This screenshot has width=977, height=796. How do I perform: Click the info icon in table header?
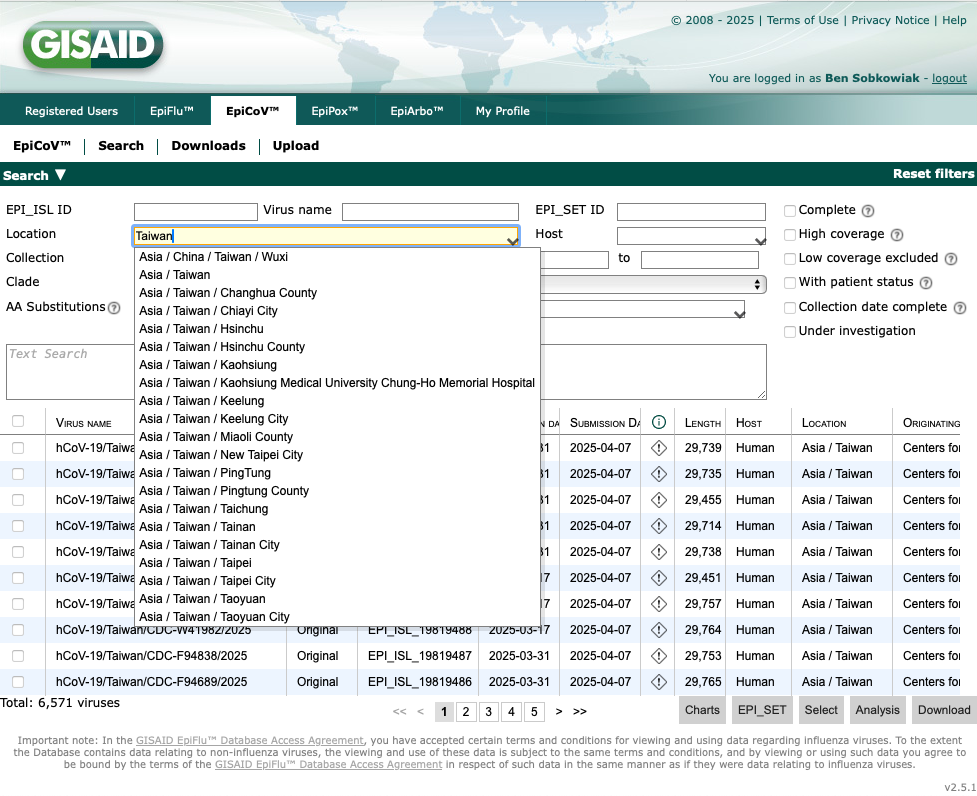[x=659, y=423]
